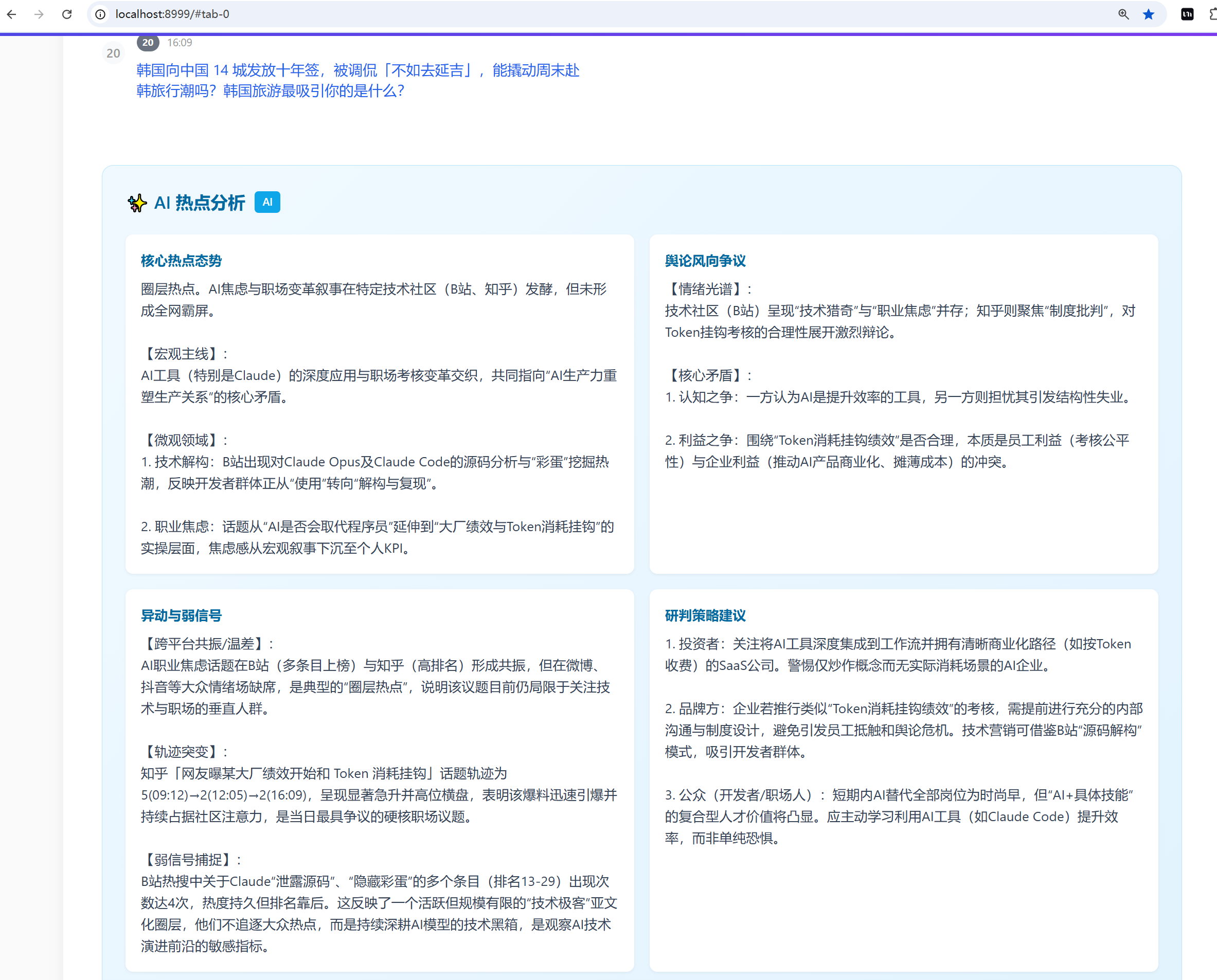Select the 舆论风向争议 card heading
This screenshot has width=1217, height=980.
coord(705,260)
